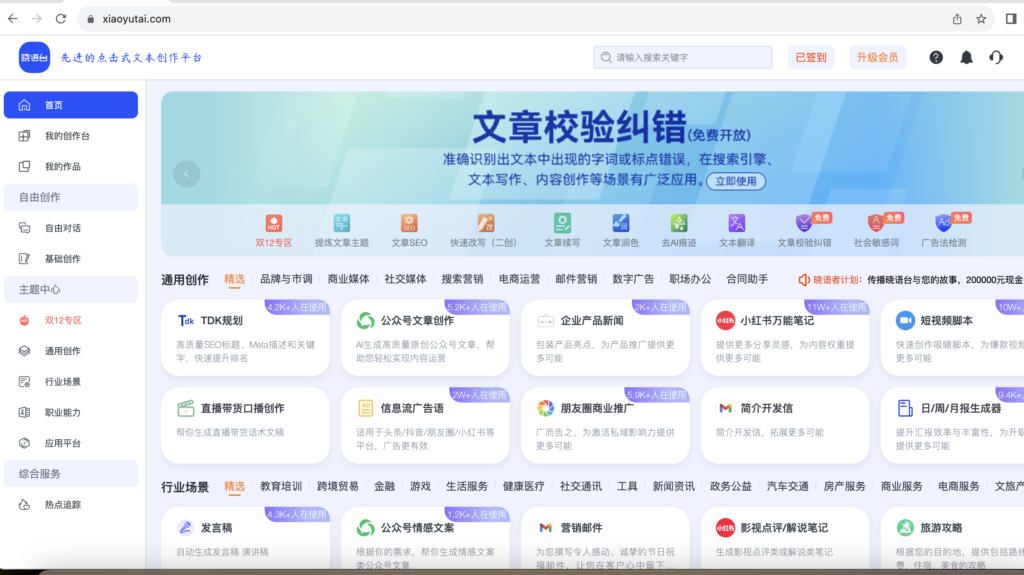Click the 升级会员 upgrade button

(877, 58)
